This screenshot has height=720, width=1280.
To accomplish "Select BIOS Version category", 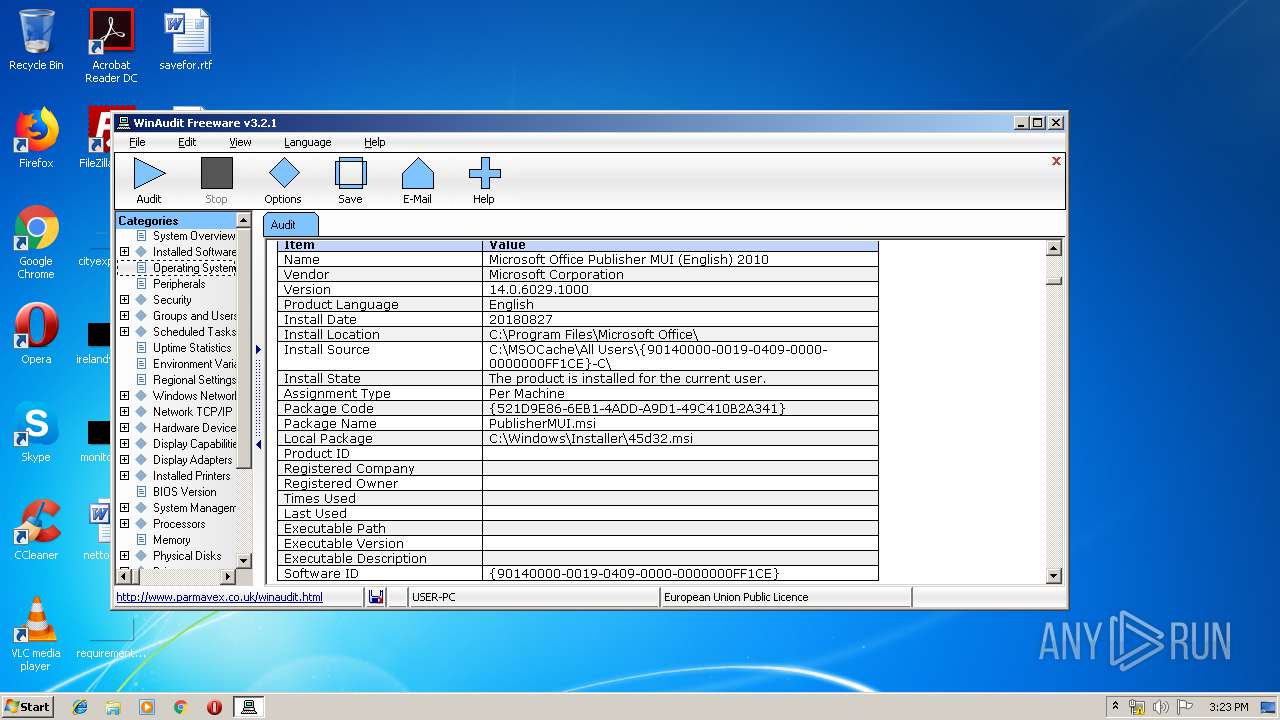I will pyautogui.click(x=184, y=492).
